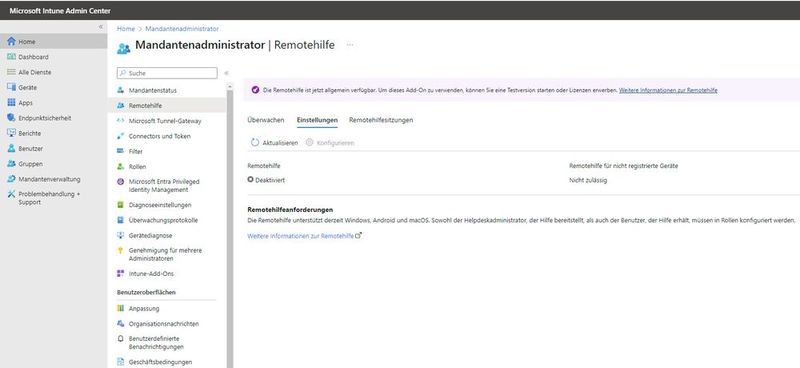Click the Endpunktsicherheit shield icon

11,118
